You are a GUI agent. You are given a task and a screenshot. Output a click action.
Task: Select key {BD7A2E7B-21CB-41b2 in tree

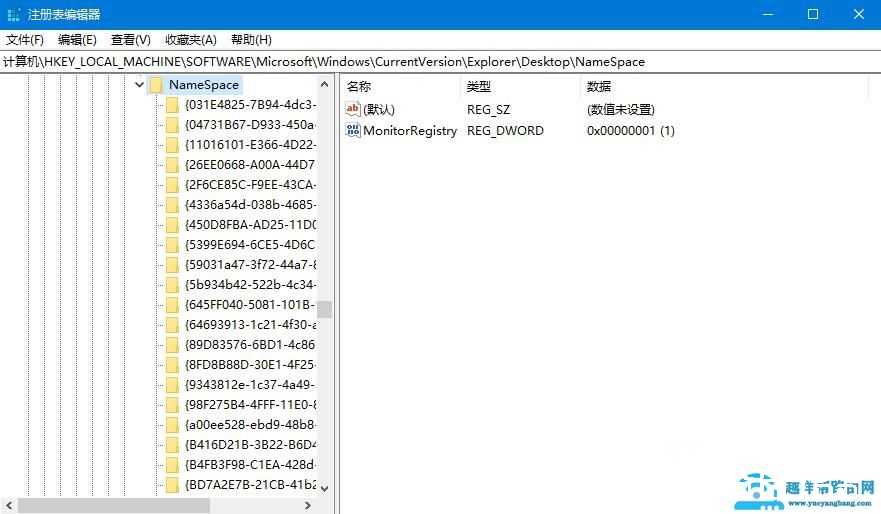point(251,484)
